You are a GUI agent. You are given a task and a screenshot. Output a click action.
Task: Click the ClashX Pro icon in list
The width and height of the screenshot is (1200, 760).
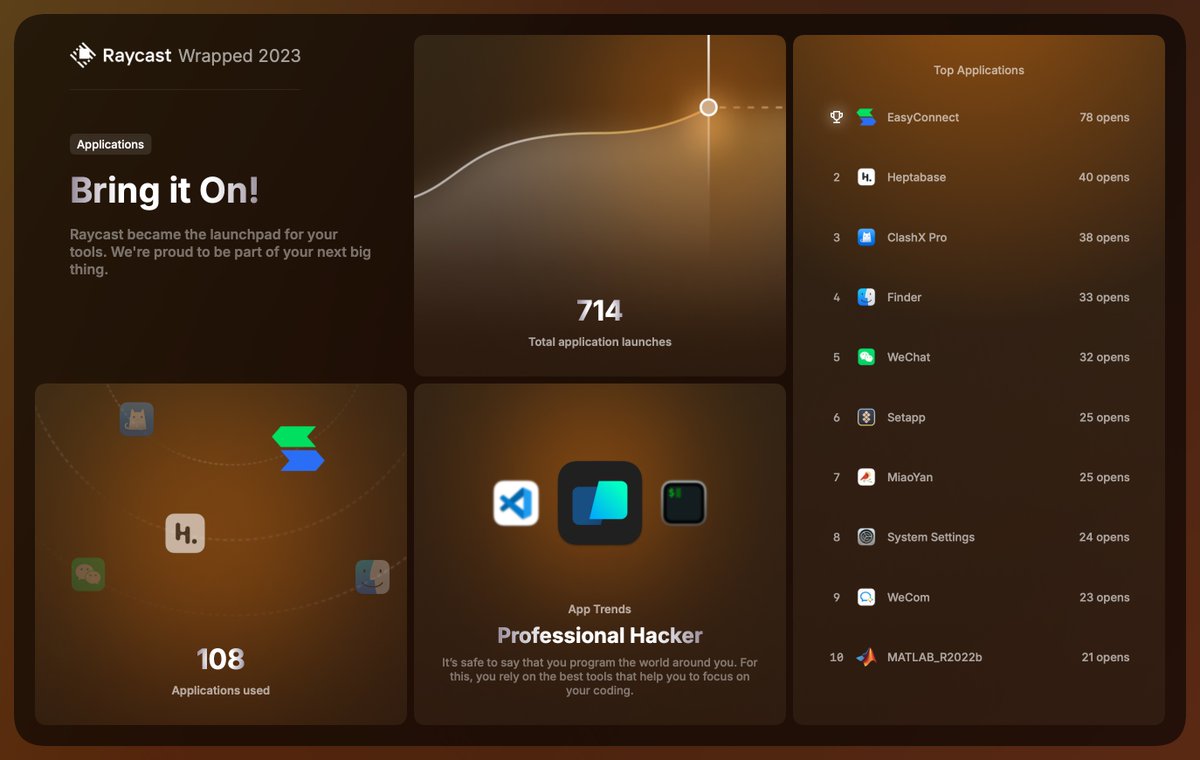tap(867, 237)
